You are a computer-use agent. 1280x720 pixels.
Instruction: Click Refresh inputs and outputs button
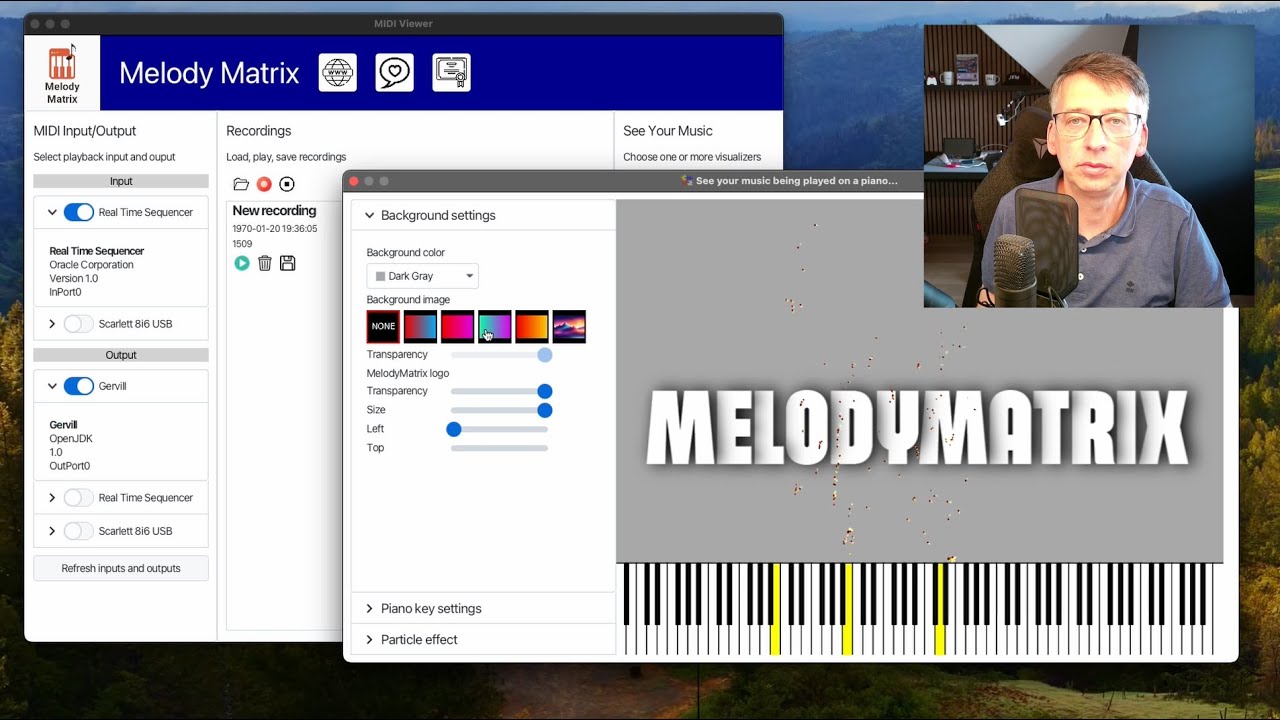pos(121,568)
